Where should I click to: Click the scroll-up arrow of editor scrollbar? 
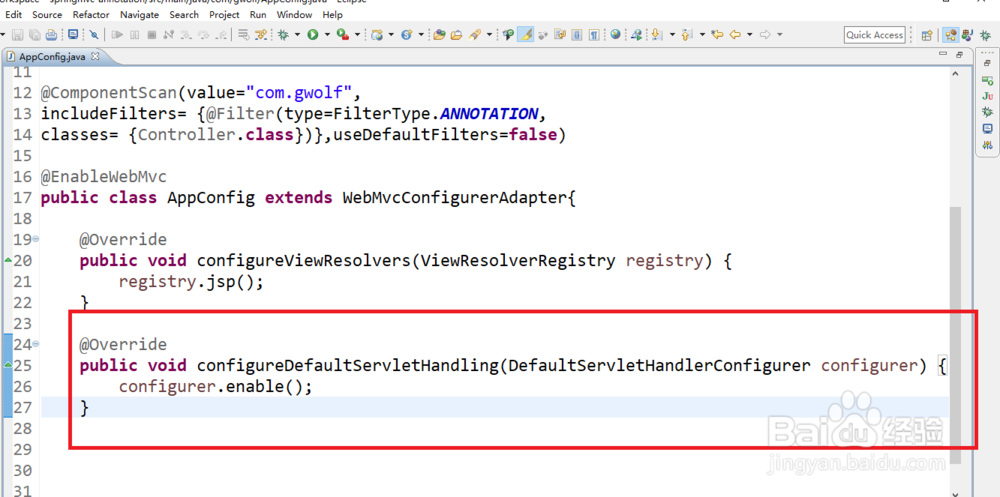coord(955,75)
